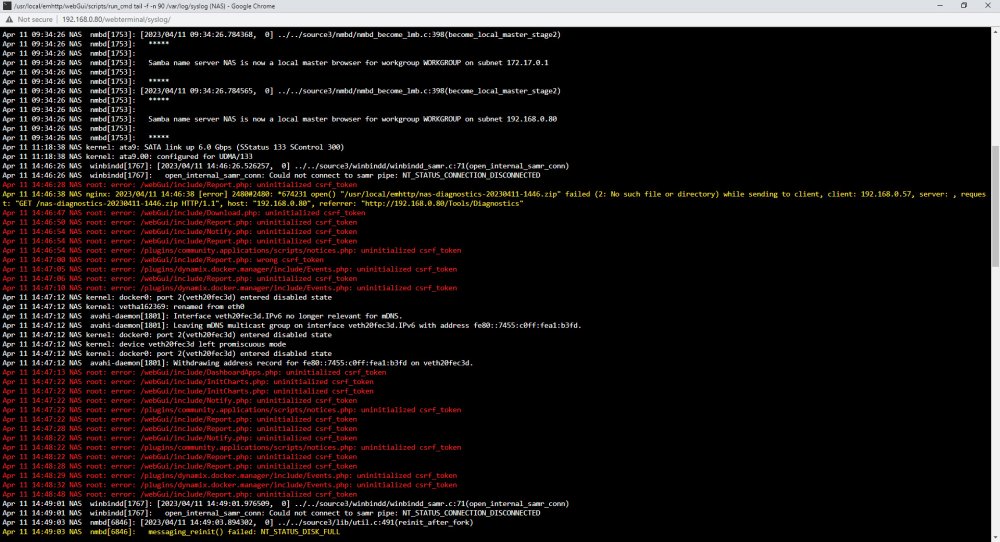The height and width of the screenshot is (542, 1000).
Task: Click the "Leaving mDNS multicast group" line
Action: click(x=292, y=325)
